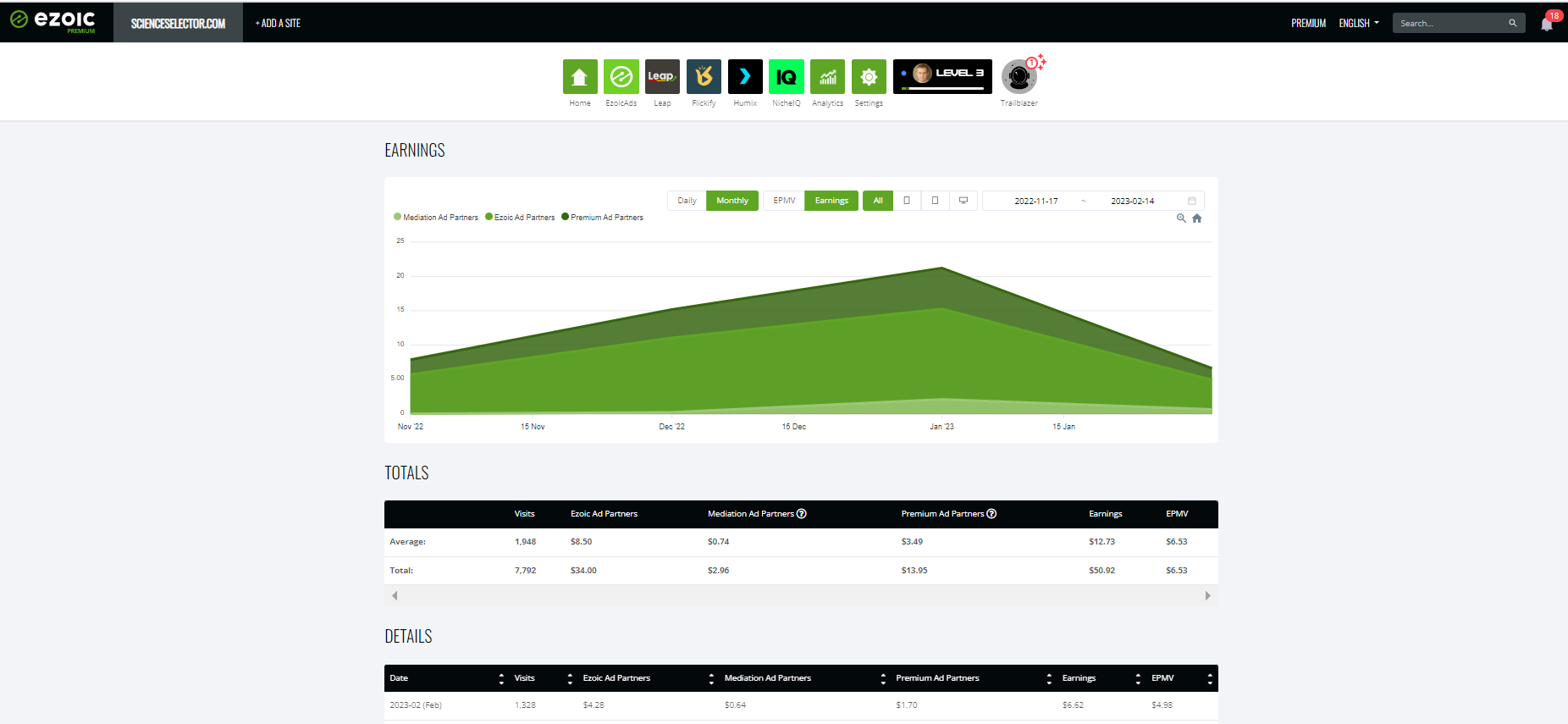Filter chart by desktop monitor icon
The width and height of the screenshot is (1568, 724).
963,201
